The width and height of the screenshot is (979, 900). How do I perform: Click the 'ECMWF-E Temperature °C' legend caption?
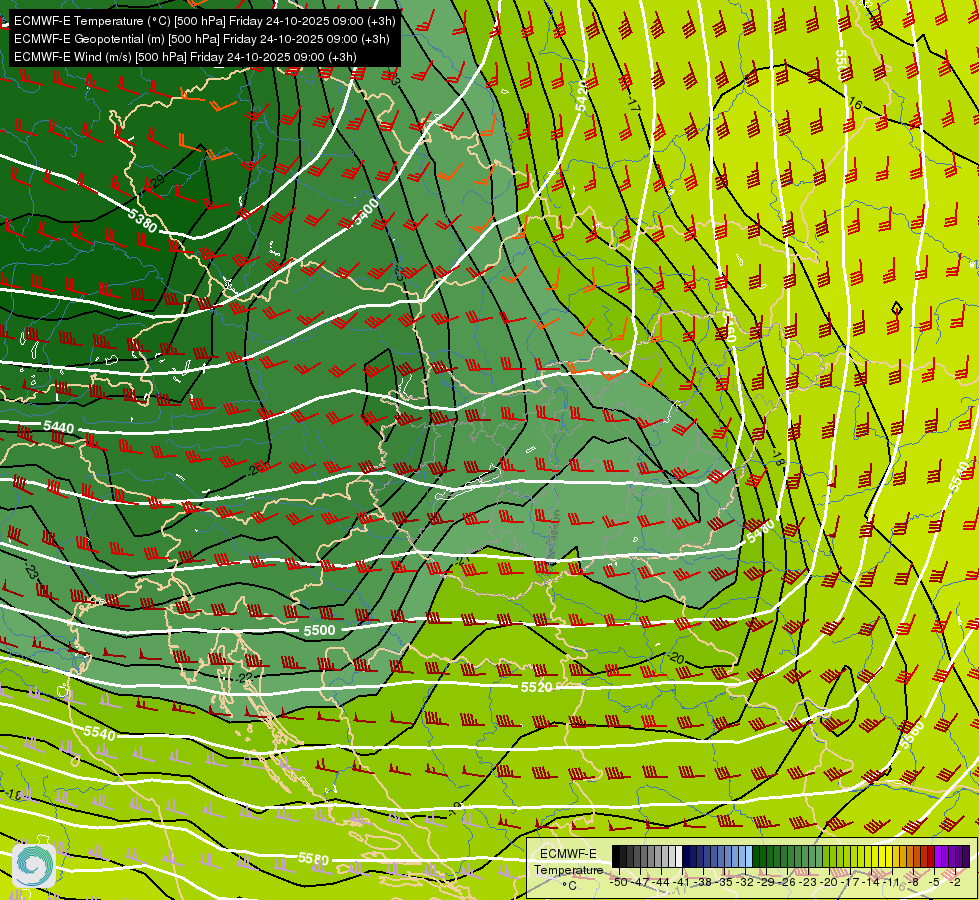pos(568,869)
